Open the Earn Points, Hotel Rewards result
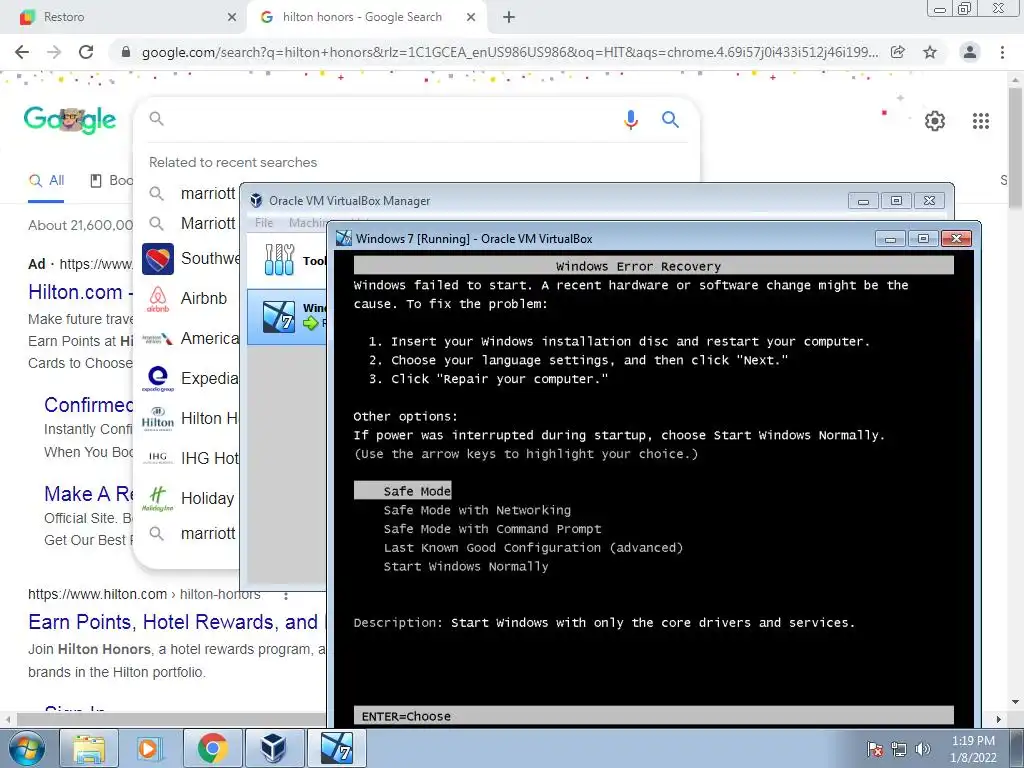 click(x=175, y=622)
